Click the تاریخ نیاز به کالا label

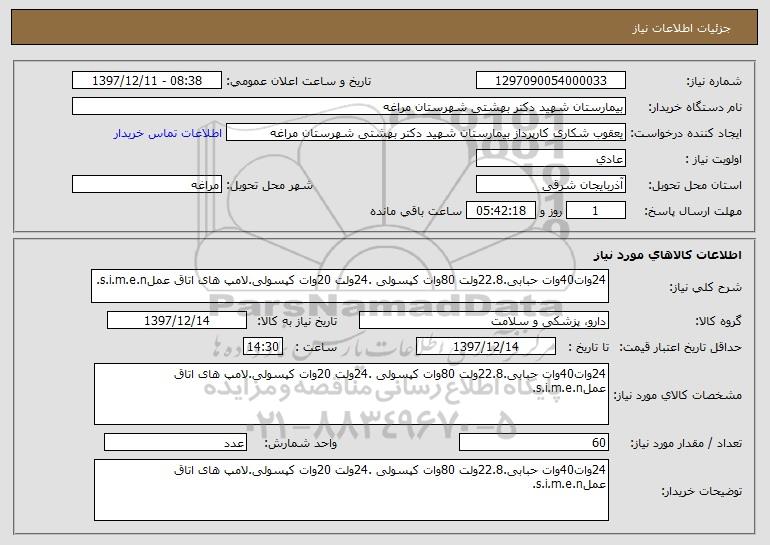click(298, 322)
